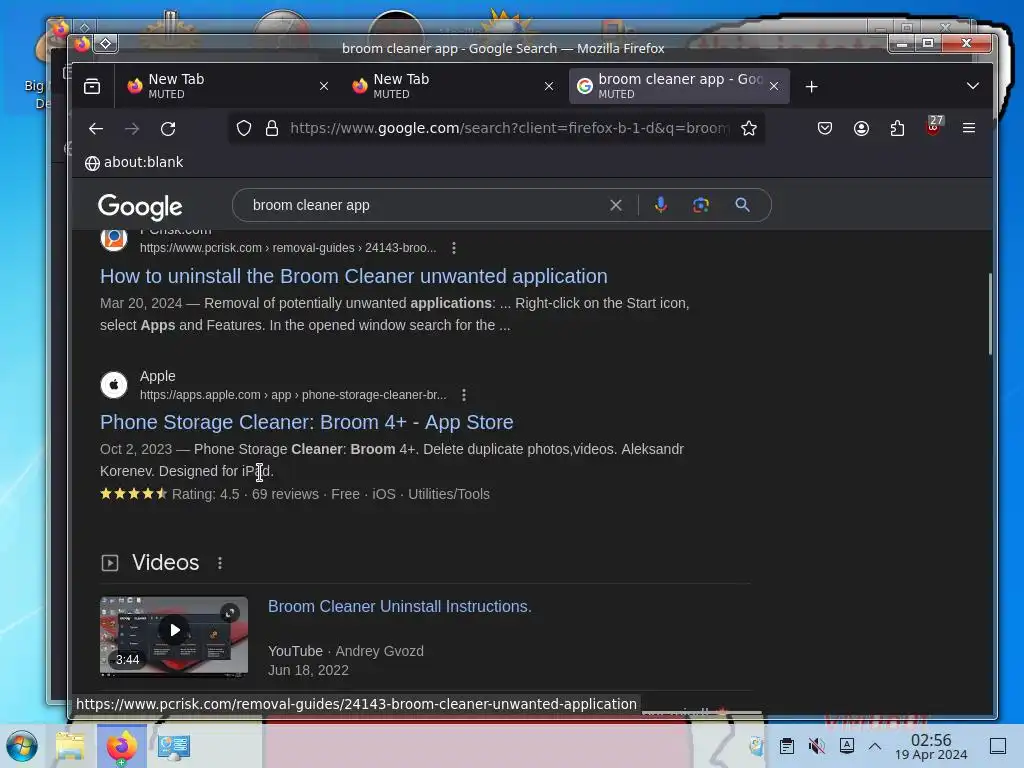Go back with the browser back arrow

96,129
